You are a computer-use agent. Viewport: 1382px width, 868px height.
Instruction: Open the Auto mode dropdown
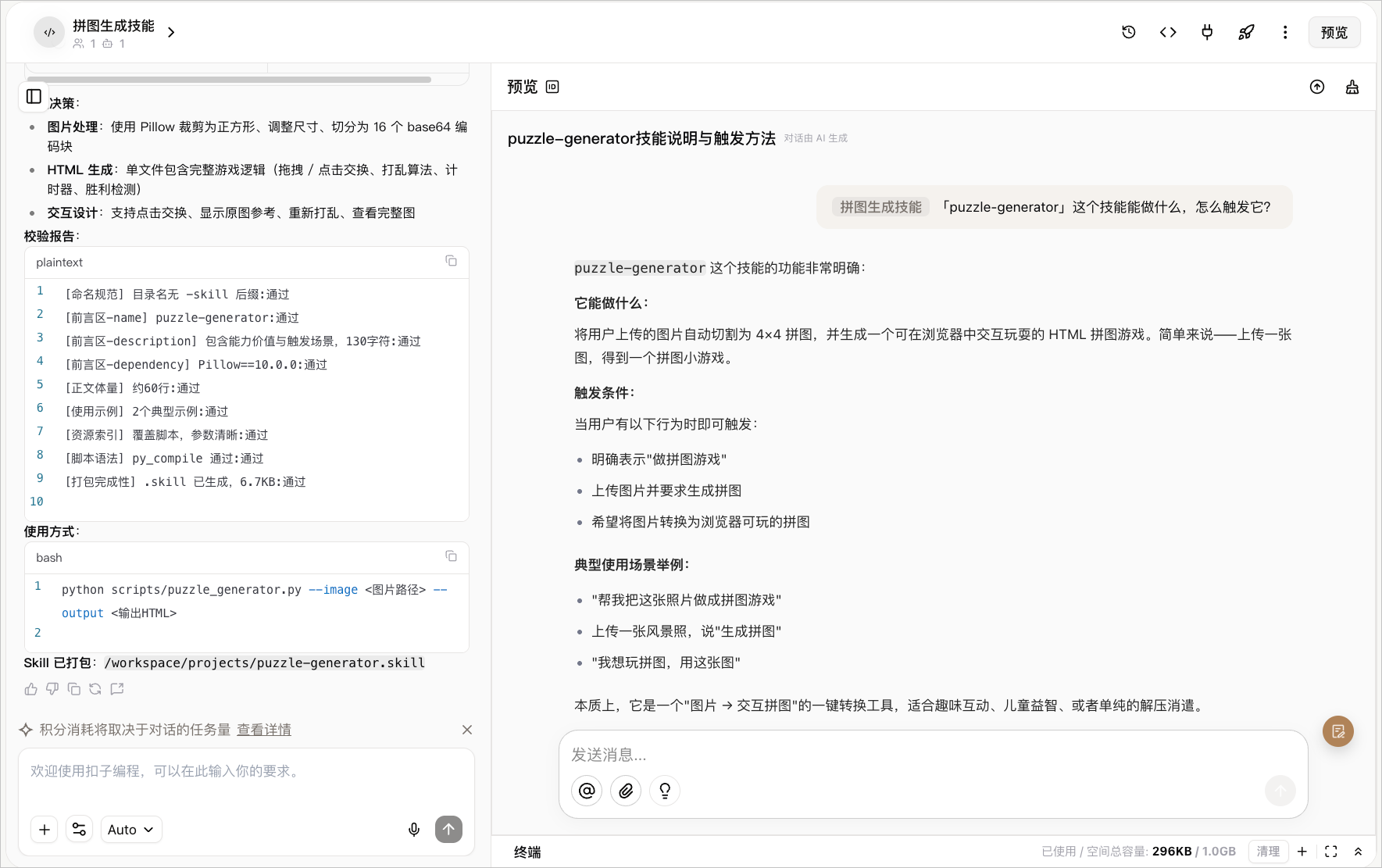[130, 830]
